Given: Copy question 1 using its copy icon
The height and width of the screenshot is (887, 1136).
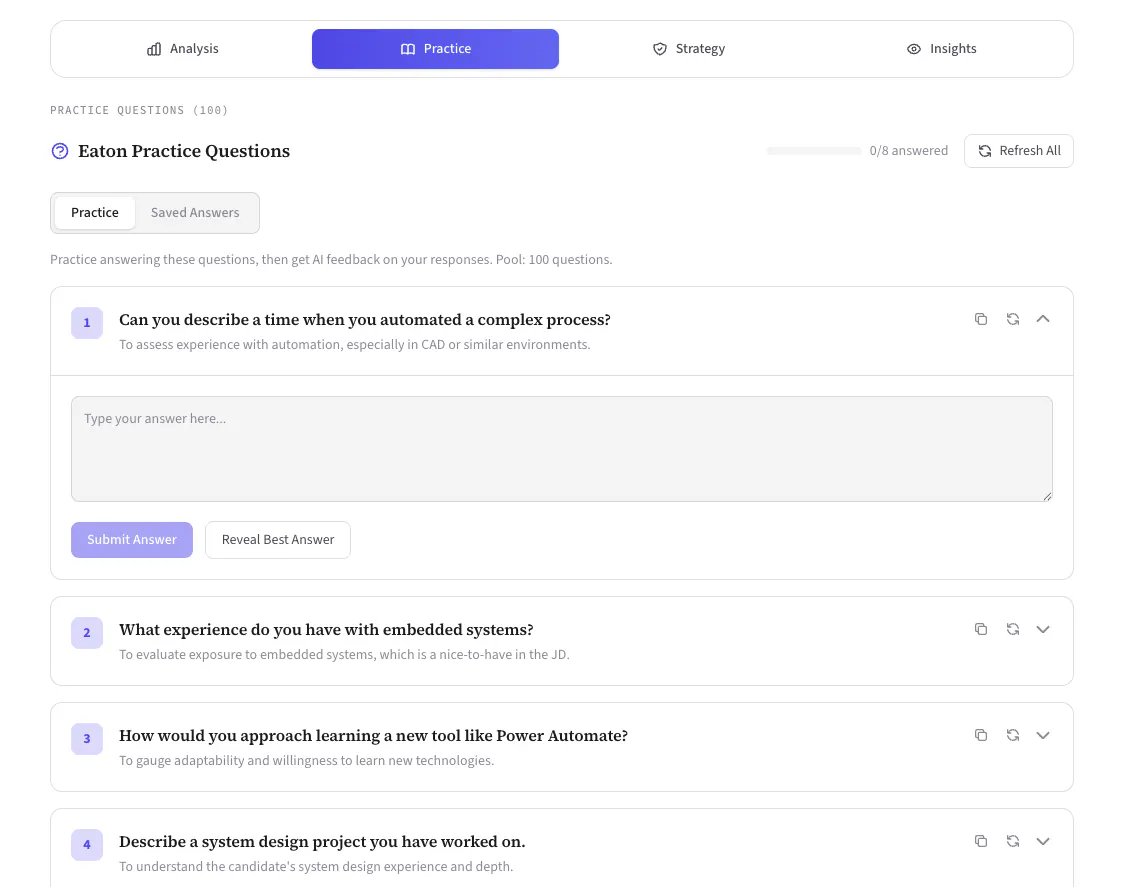Looking at the screenshot, I should (x=980, y=319).
